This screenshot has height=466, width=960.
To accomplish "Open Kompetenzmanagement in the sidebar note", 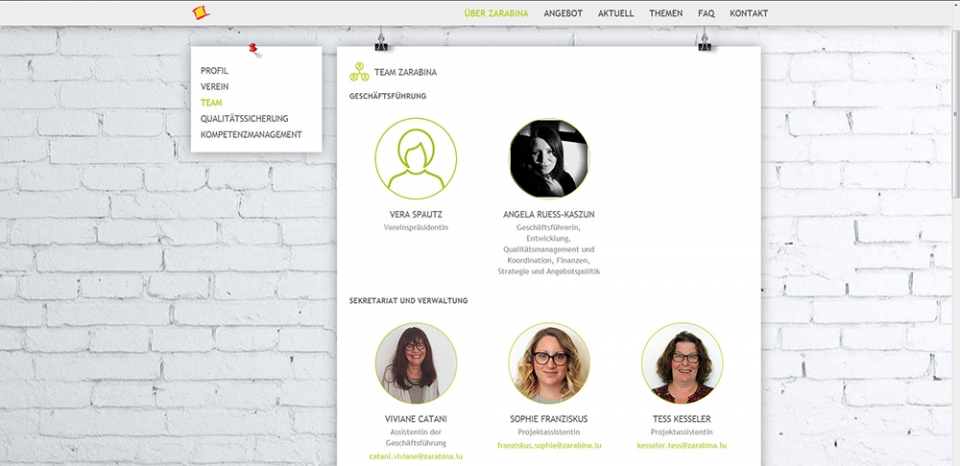I will [x=251, y=135].
